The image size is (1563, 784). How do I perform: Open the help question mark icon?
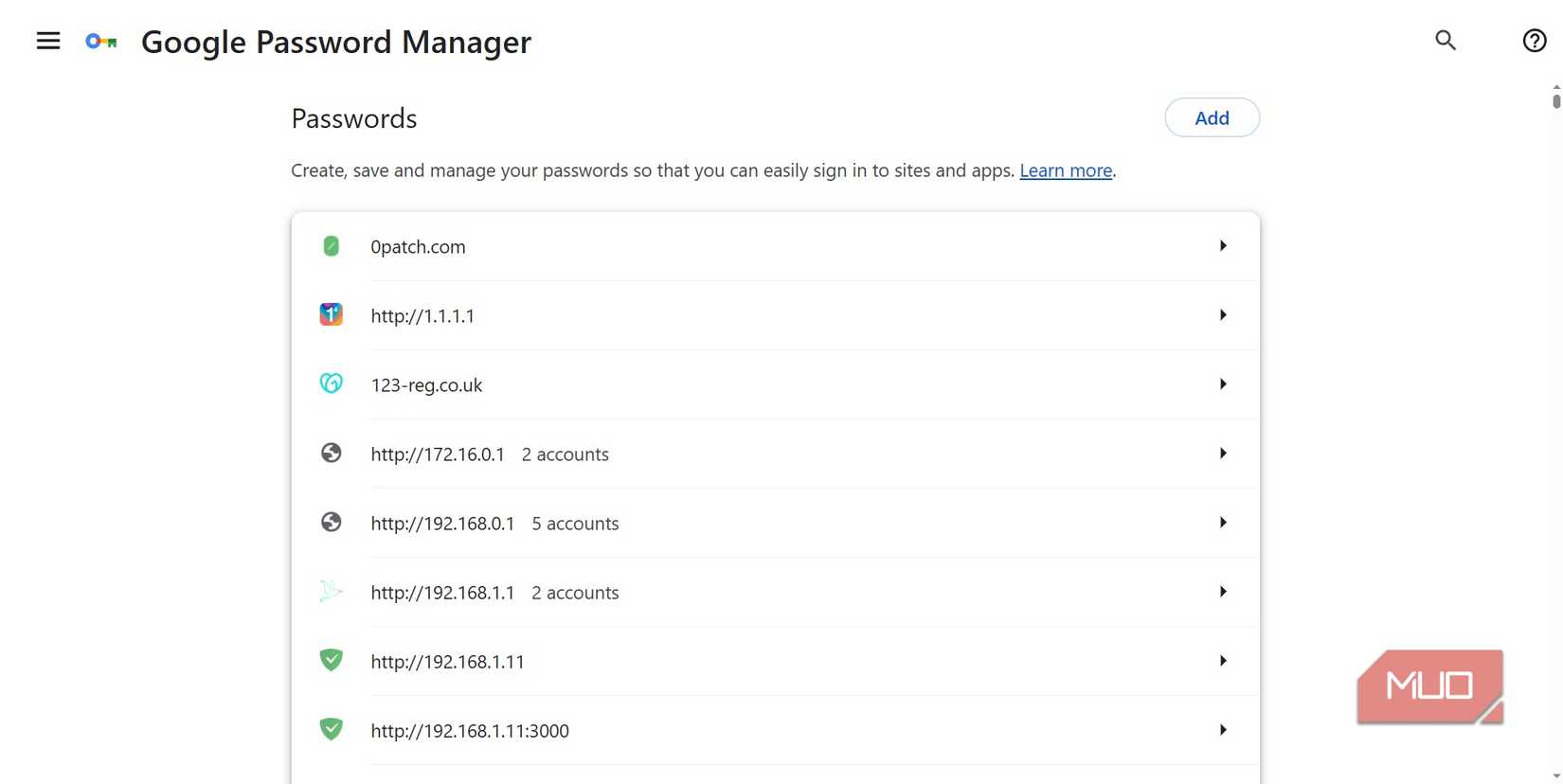point(1535,41)
